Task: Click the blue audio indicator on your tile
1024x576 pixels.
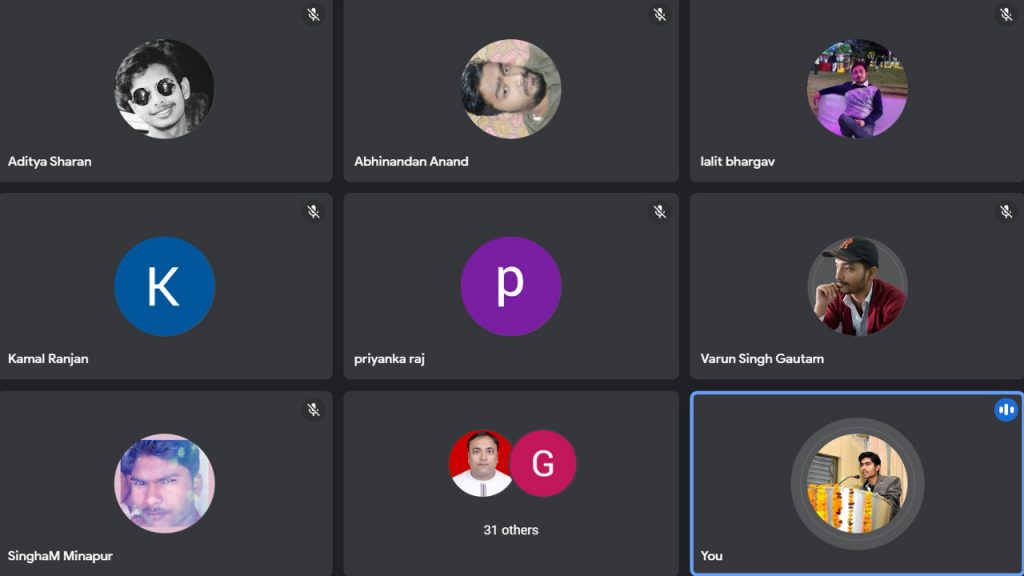Action: click(1006, 410)
